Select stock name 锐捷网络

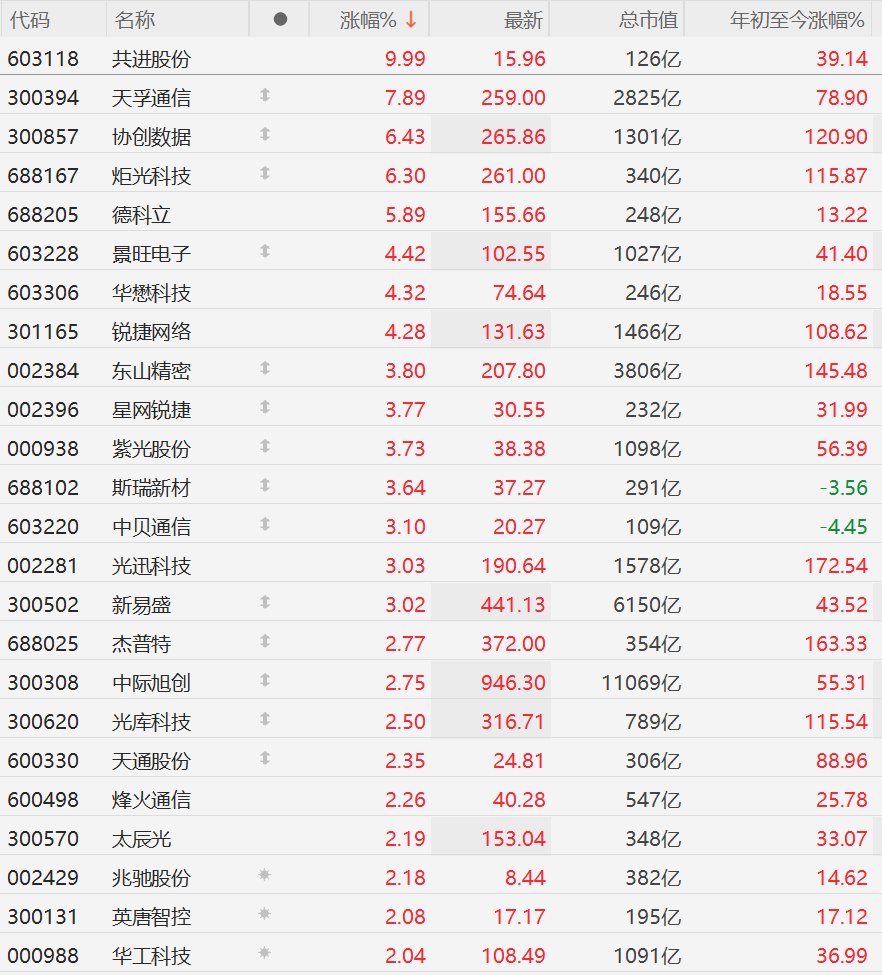click(x=151, y=332)
